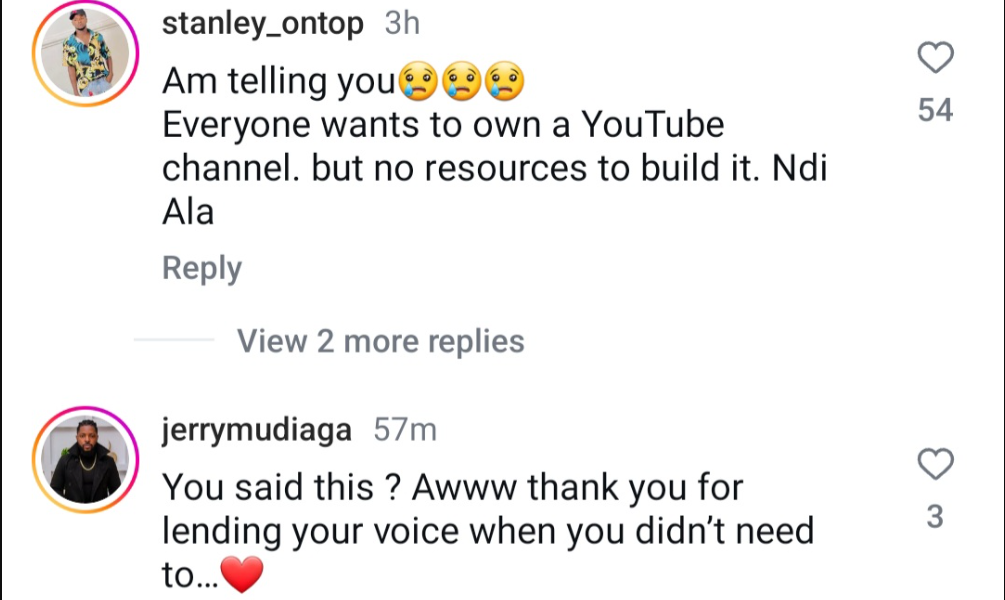1005x600 pixels.
Task: Like jerrymudiaga's comment with the heart
Action: pos(935,464)
